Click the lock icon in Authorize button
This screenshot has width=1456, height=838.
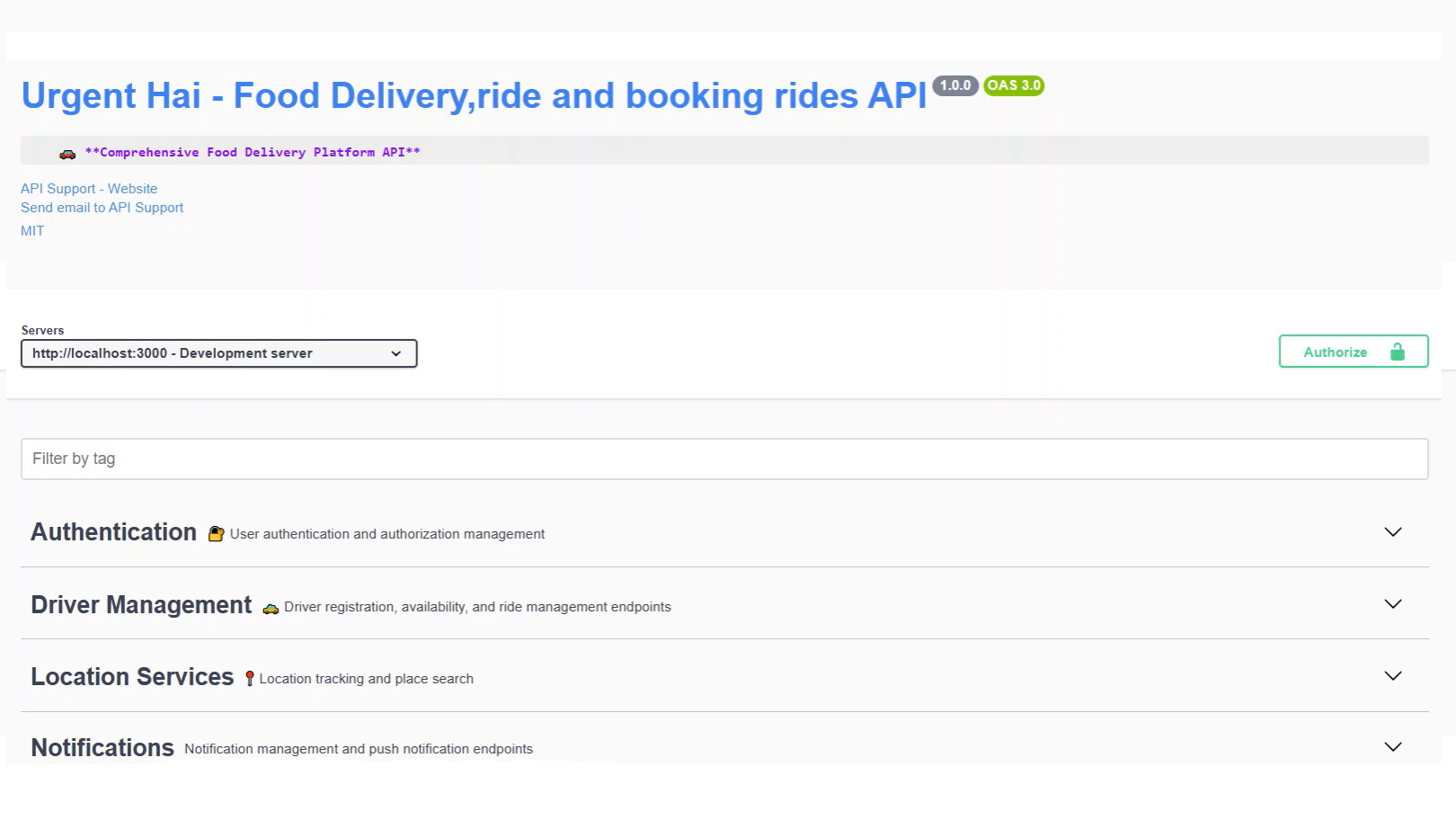(x=1397, y=352)
